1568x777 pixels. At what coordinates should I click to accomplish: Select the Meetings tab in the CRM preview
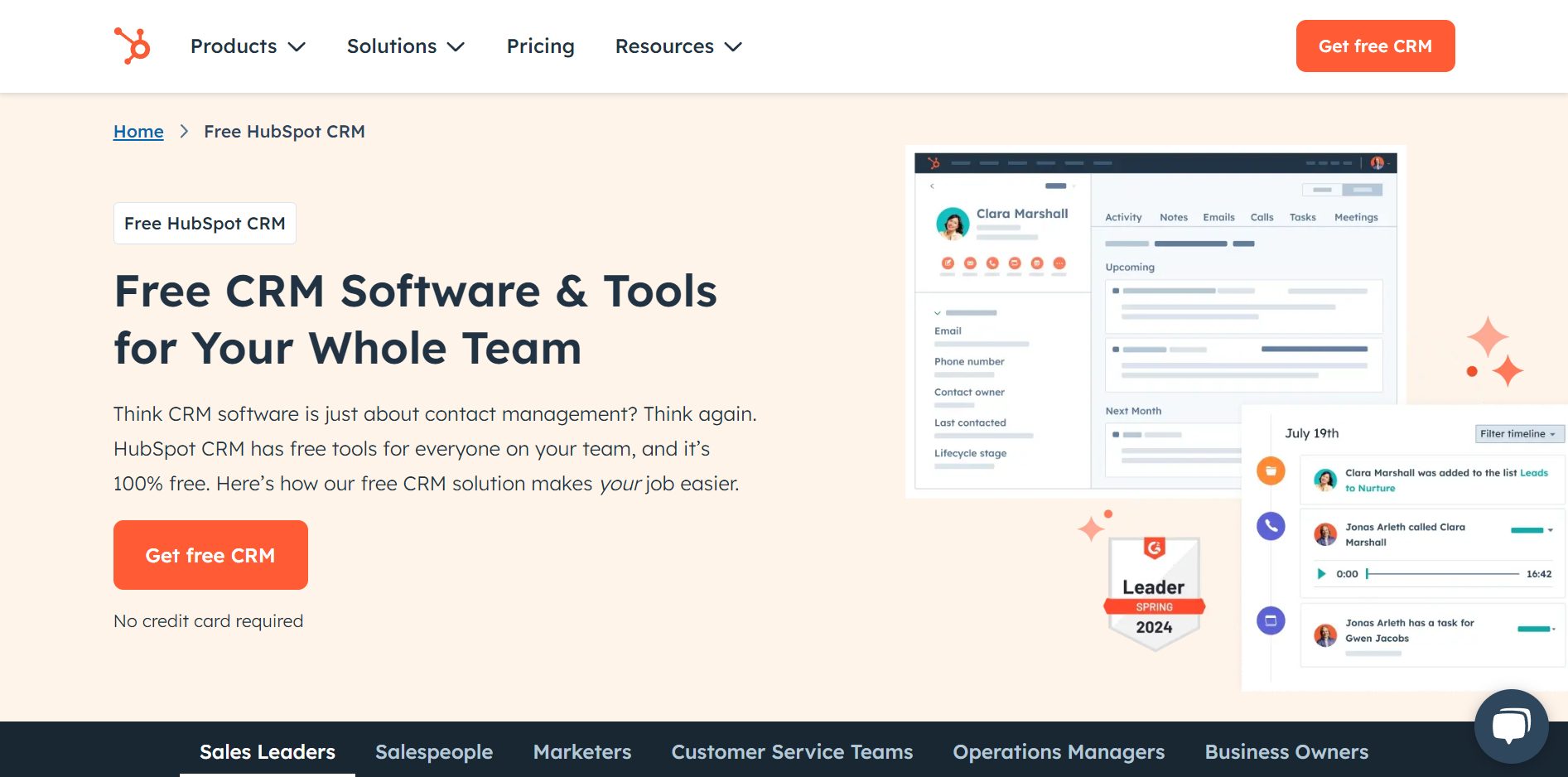tap(1356, 217)
